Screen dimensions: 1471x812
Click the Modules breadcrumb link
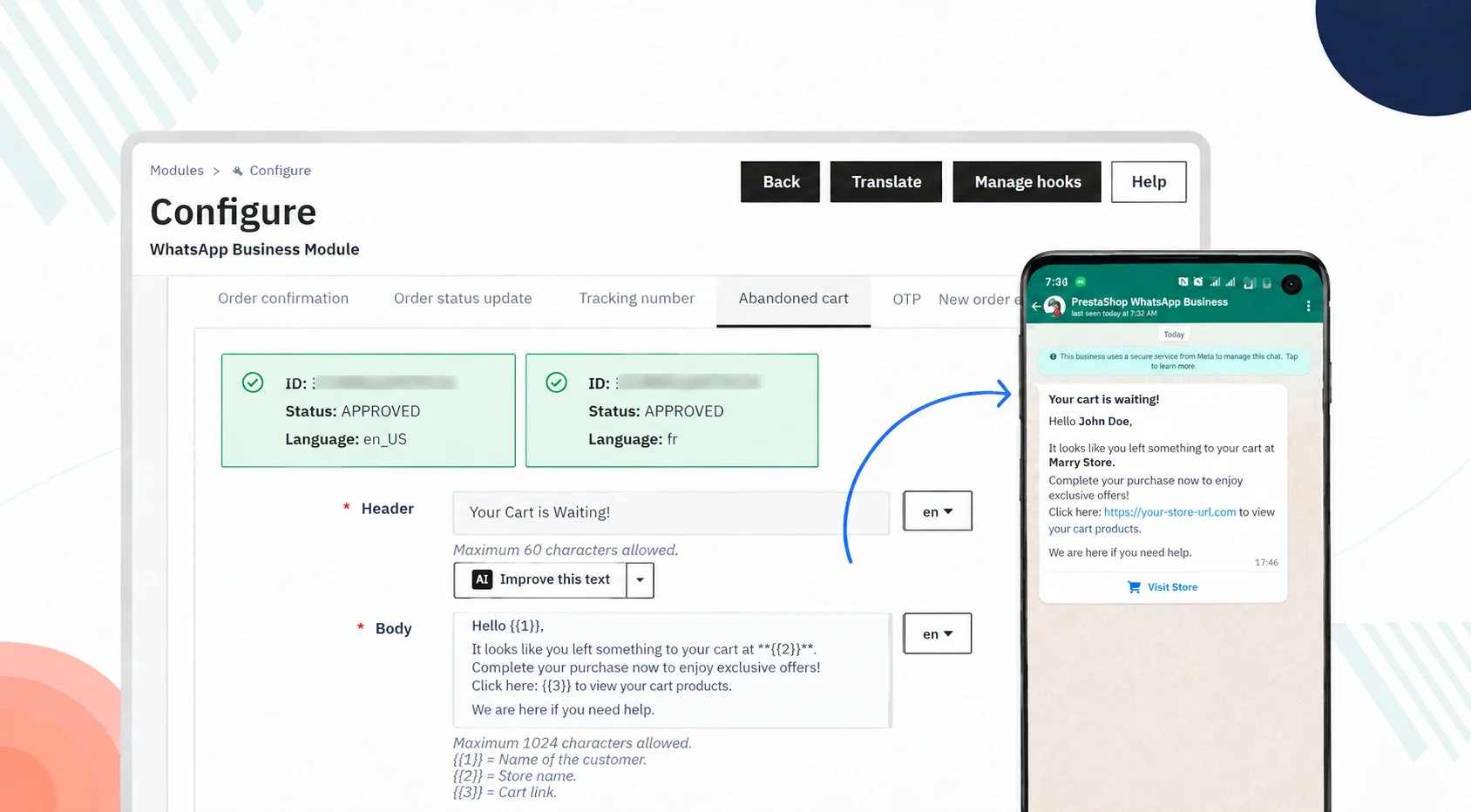[177, 171]
